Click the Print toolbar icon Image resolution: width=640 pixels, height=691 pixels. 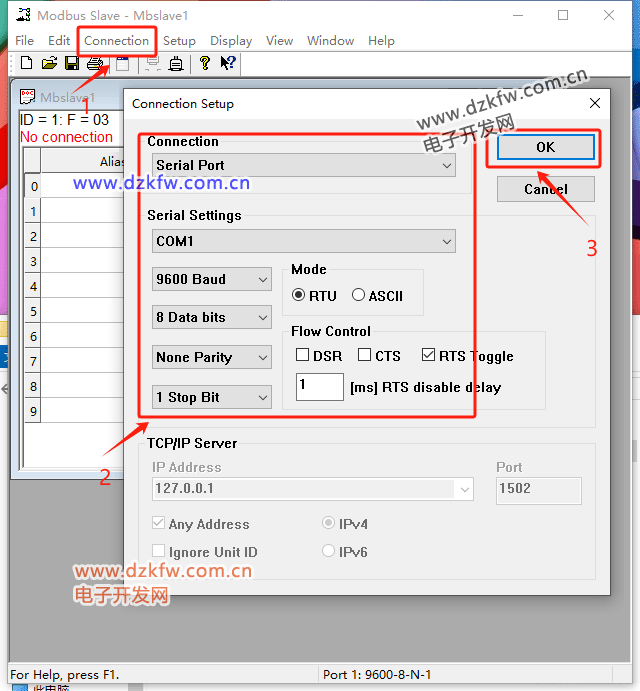(x=95, y=64)
